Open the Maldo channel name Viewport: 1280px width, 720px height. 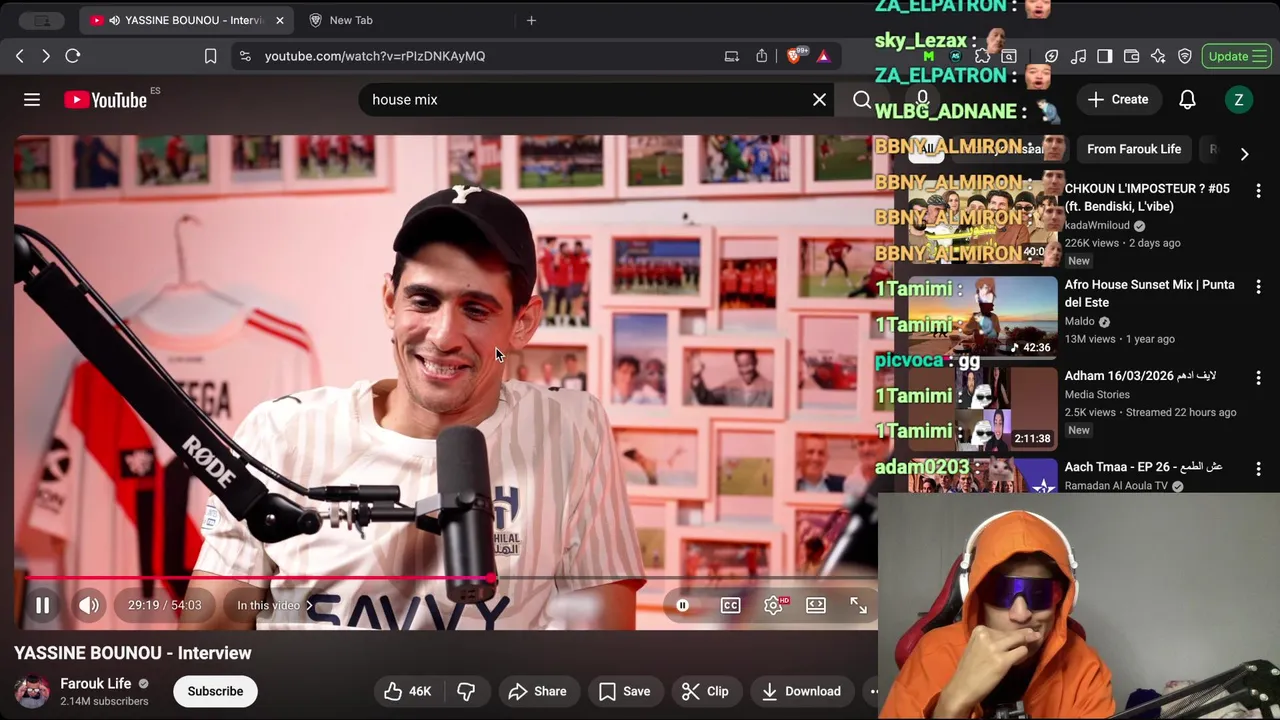coord(1080,322)
